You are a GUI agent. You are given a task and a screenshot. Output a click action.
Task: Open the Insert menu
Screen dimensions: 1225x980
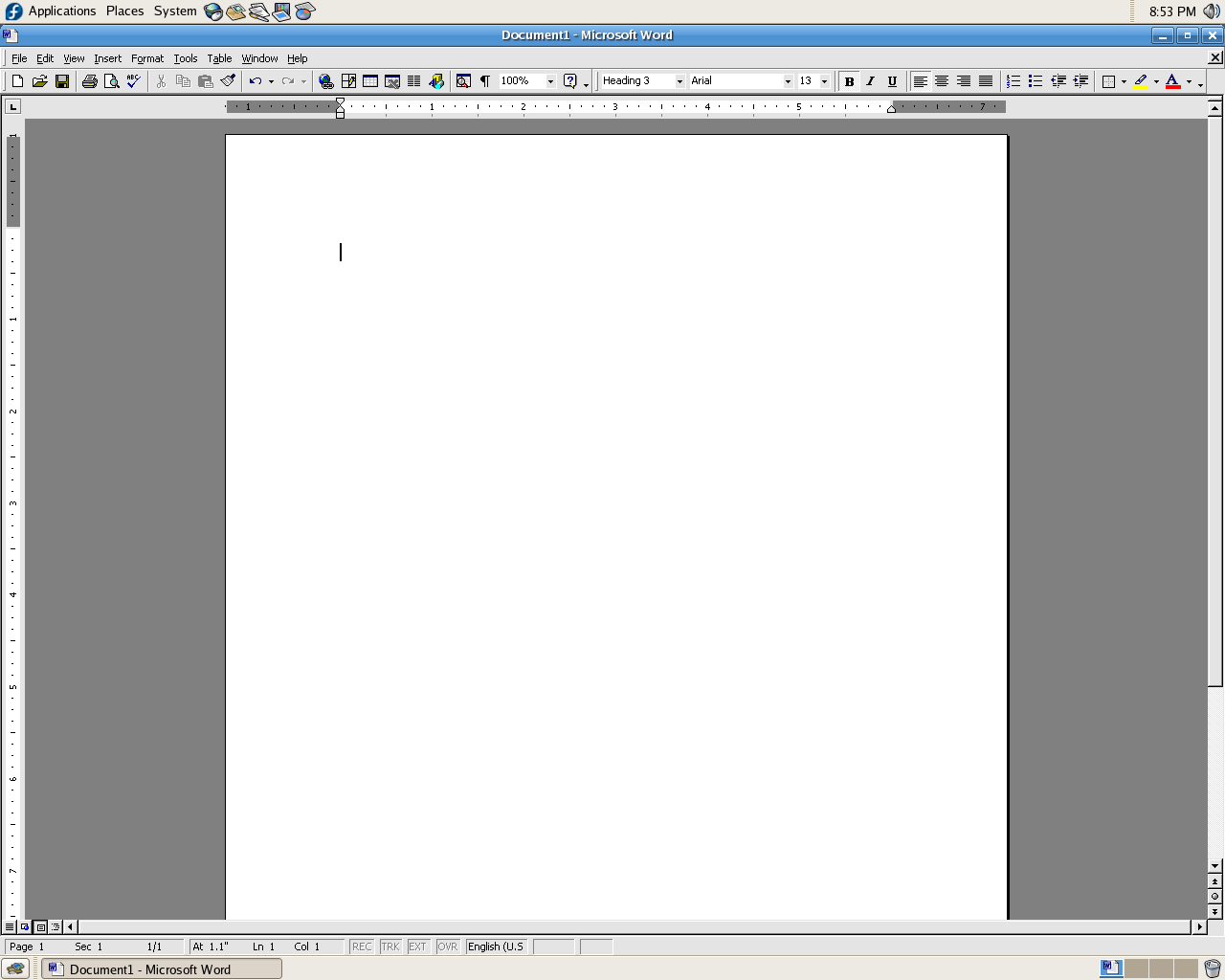tap(107, 58)
